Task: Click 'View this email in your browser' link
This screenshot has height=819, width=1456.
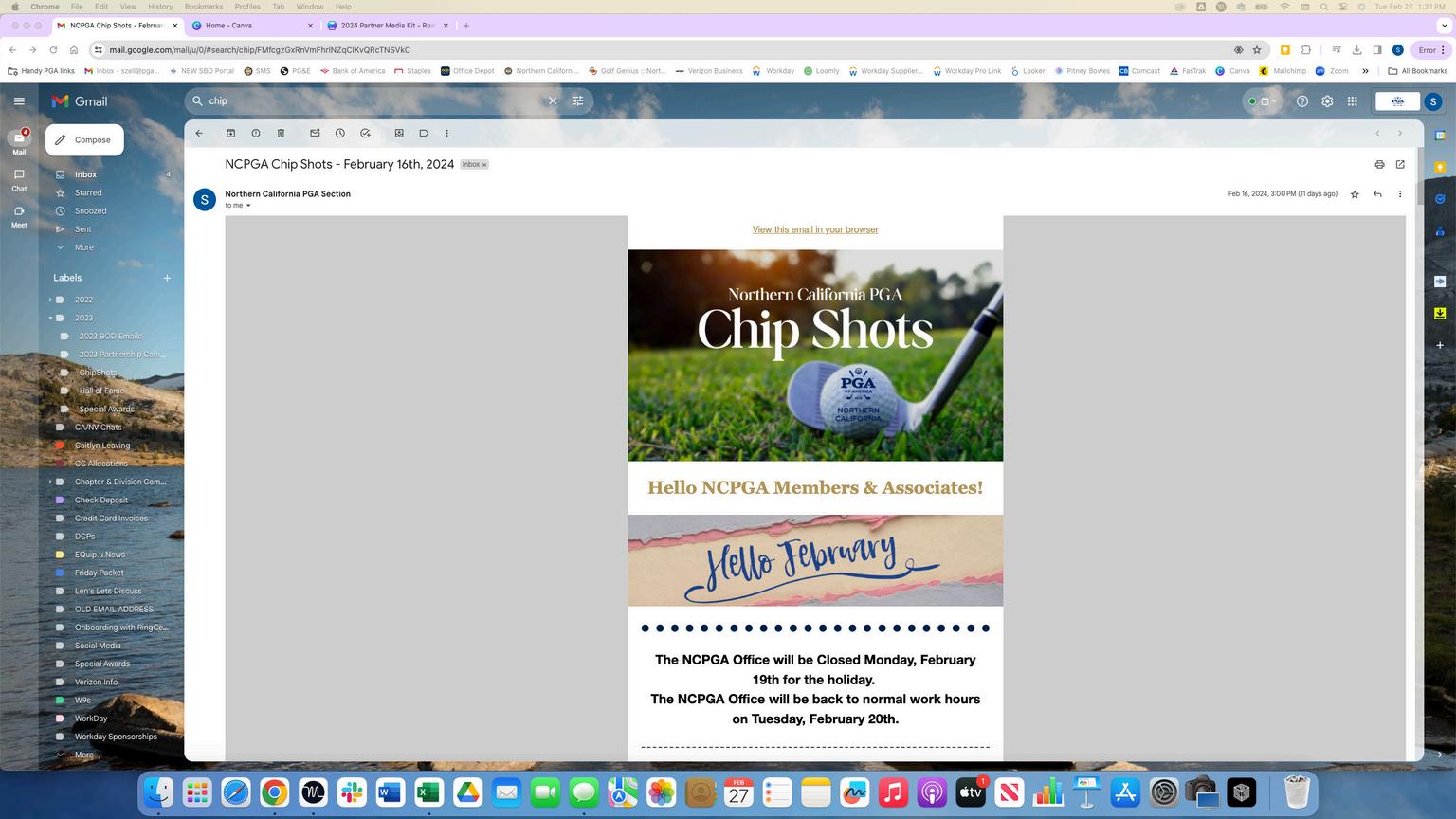Action: 815,229
